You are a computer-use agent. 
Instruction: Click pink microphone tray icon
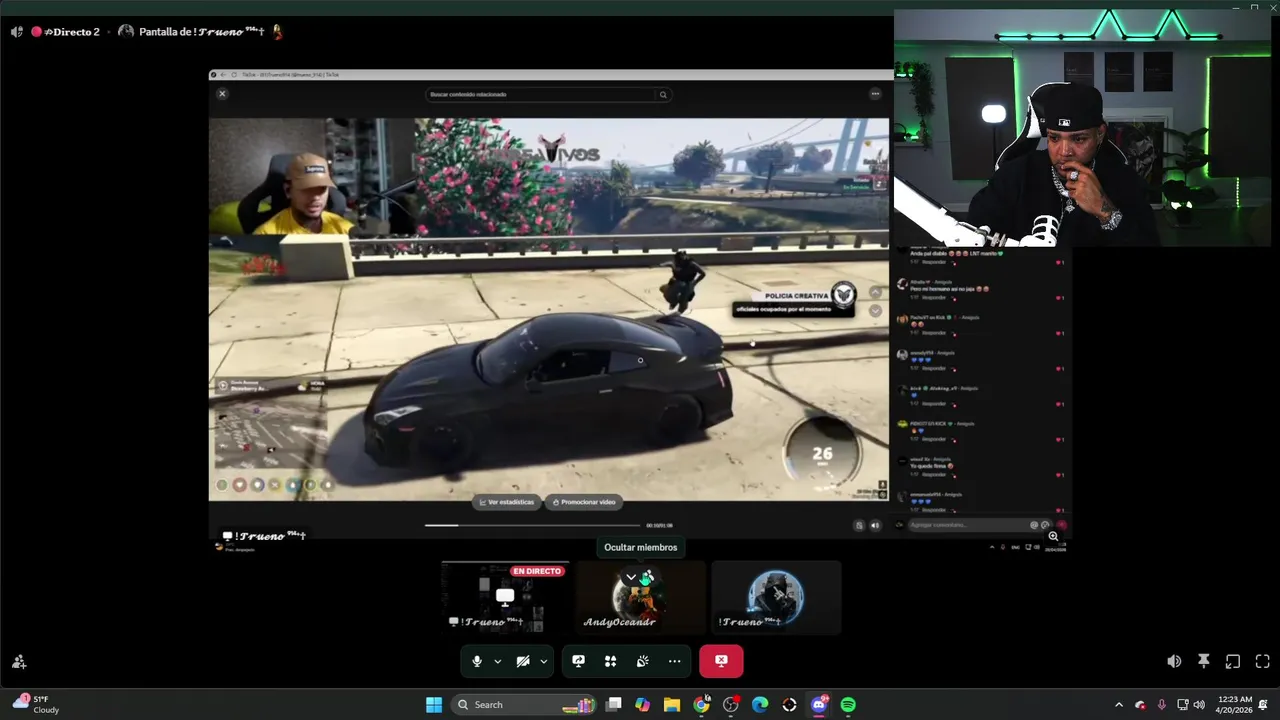click(1161, 705)
